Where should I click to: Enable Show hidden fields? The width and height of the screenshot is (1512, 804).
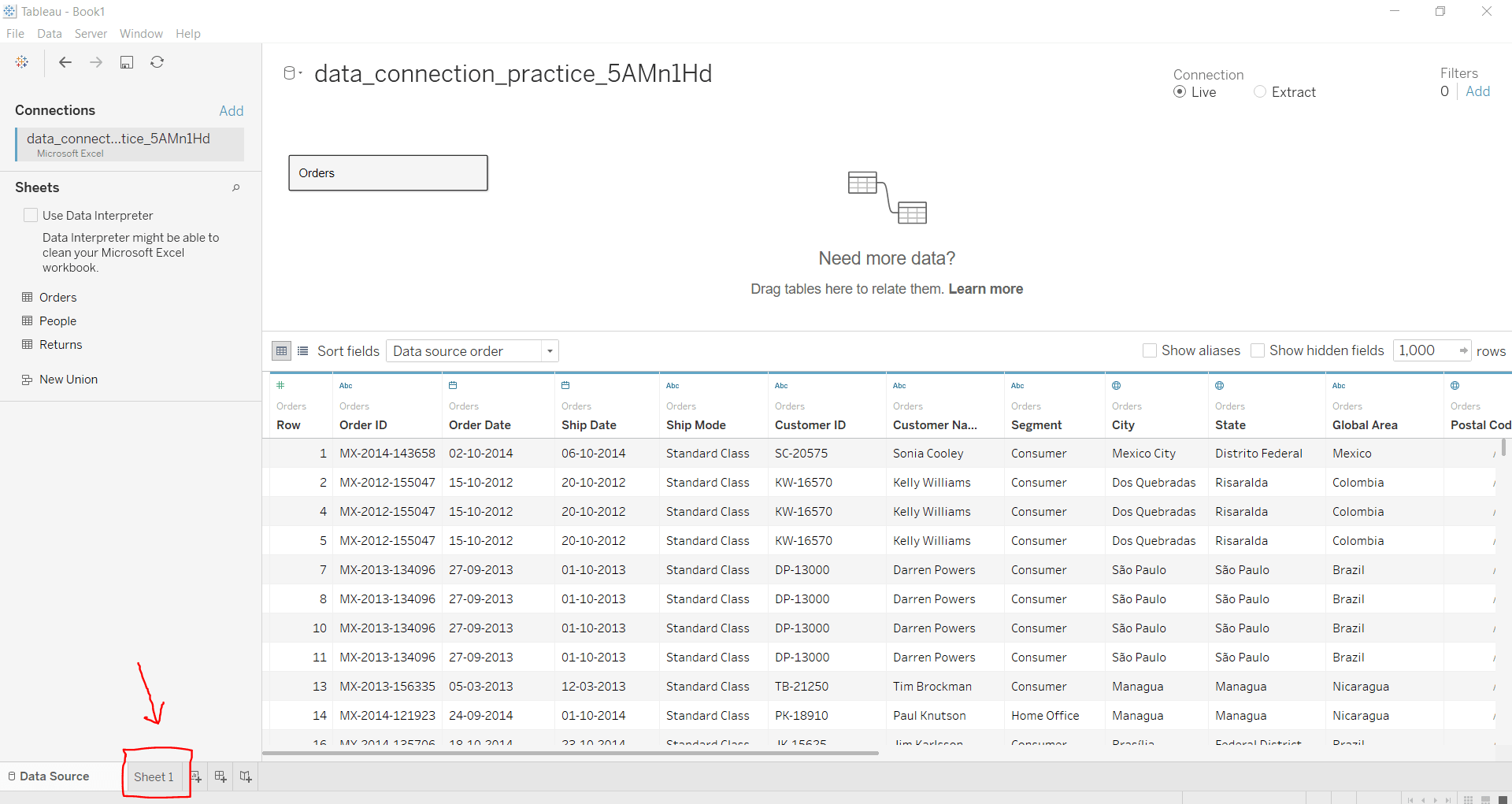pos(1258,350)
